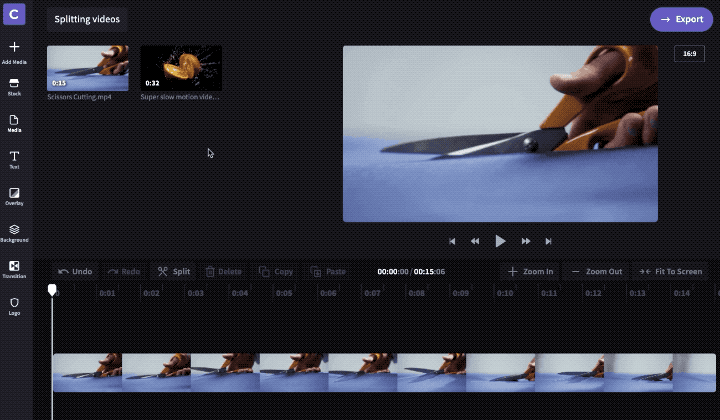
Task: Click the Copy toolbar button
Action: [x=276, y=272]
